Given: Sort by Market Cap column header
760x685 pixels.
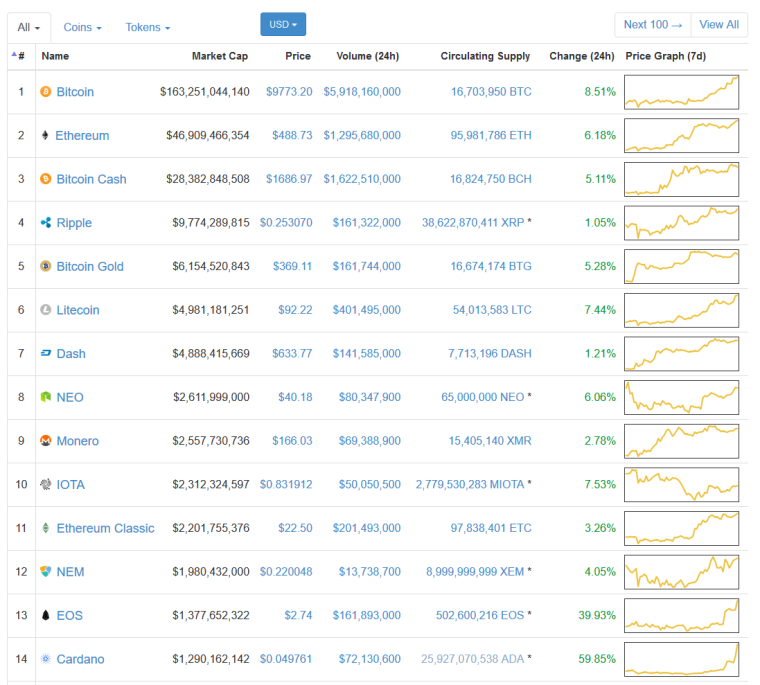Looking at the screenshot, I should (x=220, y=56).
